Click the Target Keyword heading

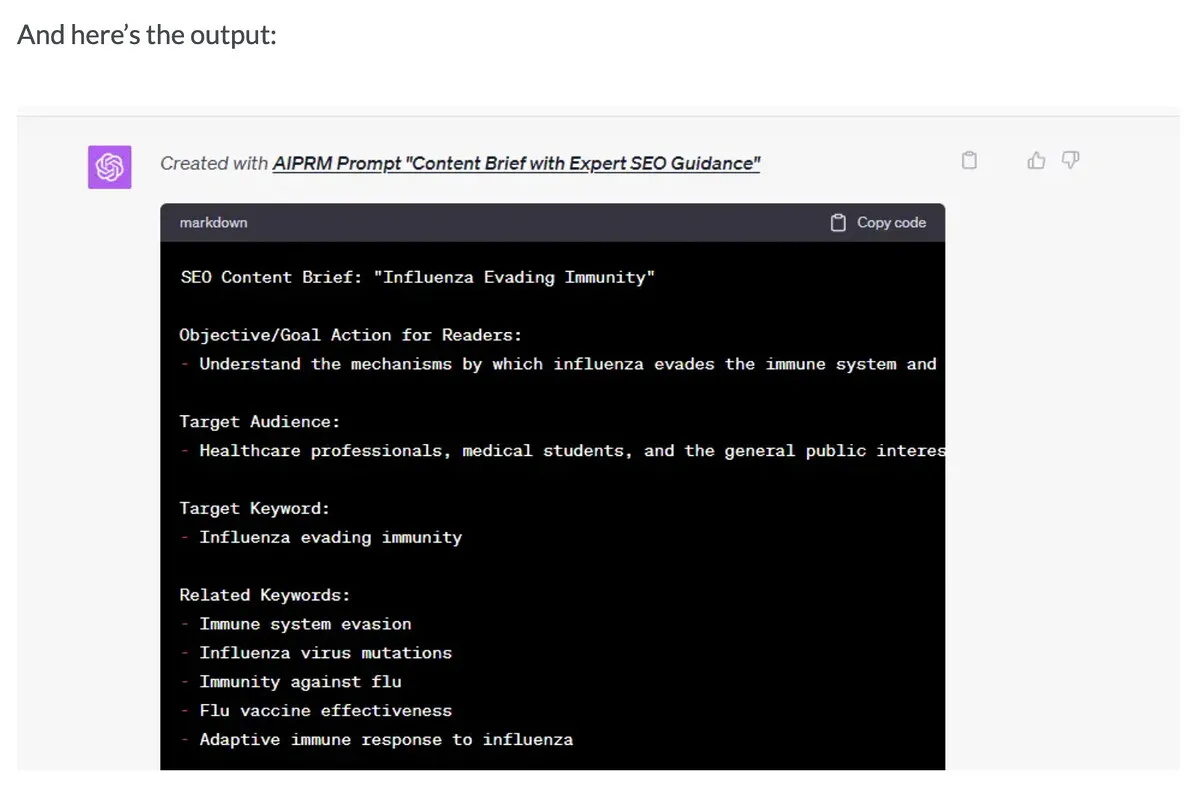tap(254, 508)
